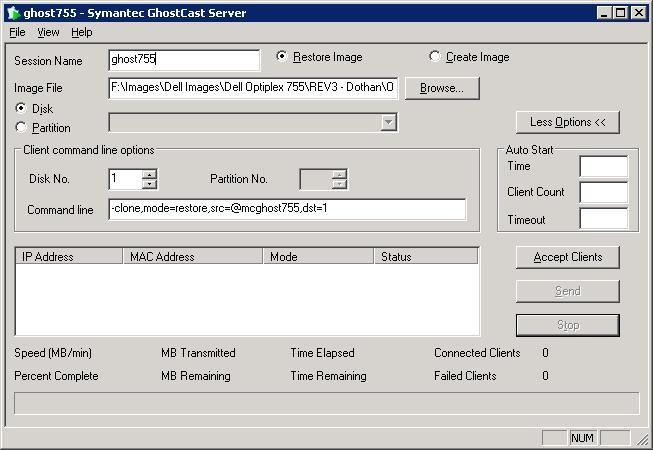Click the transfer progress bar
This screenshot has width=653, height=450.
[326, 403]
